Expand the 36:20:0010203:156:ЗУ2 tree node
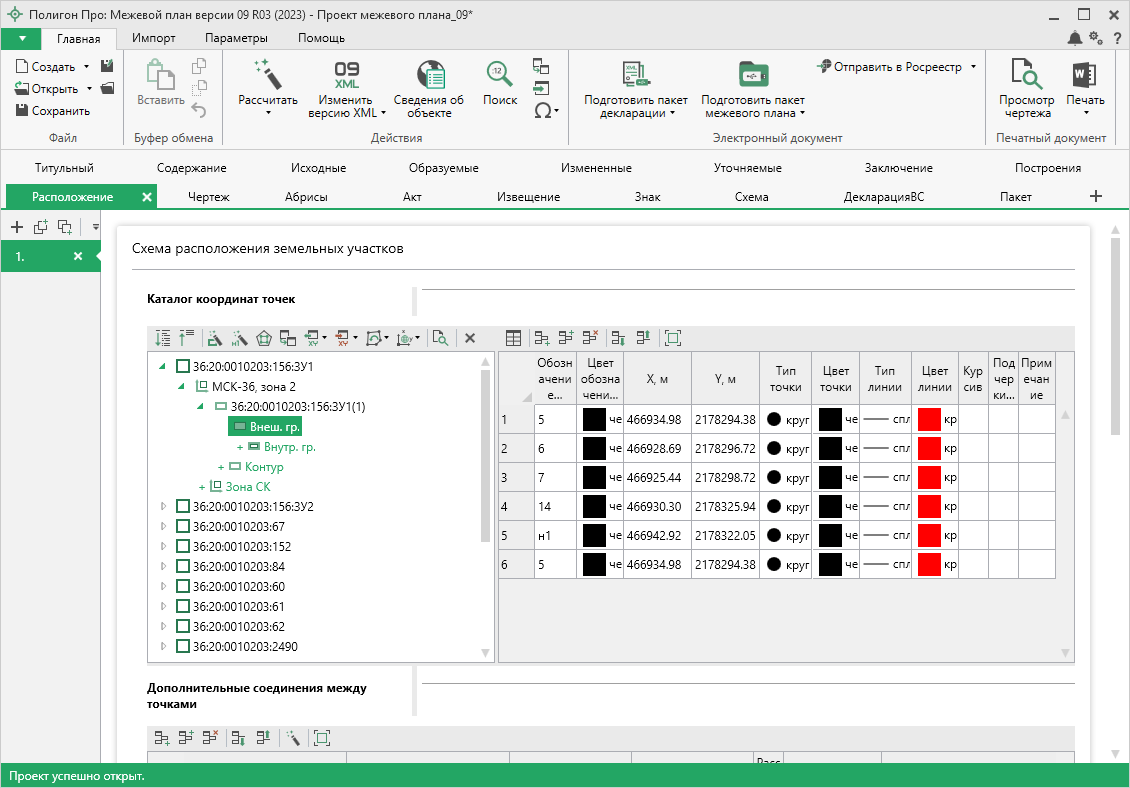The width and height of the screenshot is (1130, 788). pos(164,506)
